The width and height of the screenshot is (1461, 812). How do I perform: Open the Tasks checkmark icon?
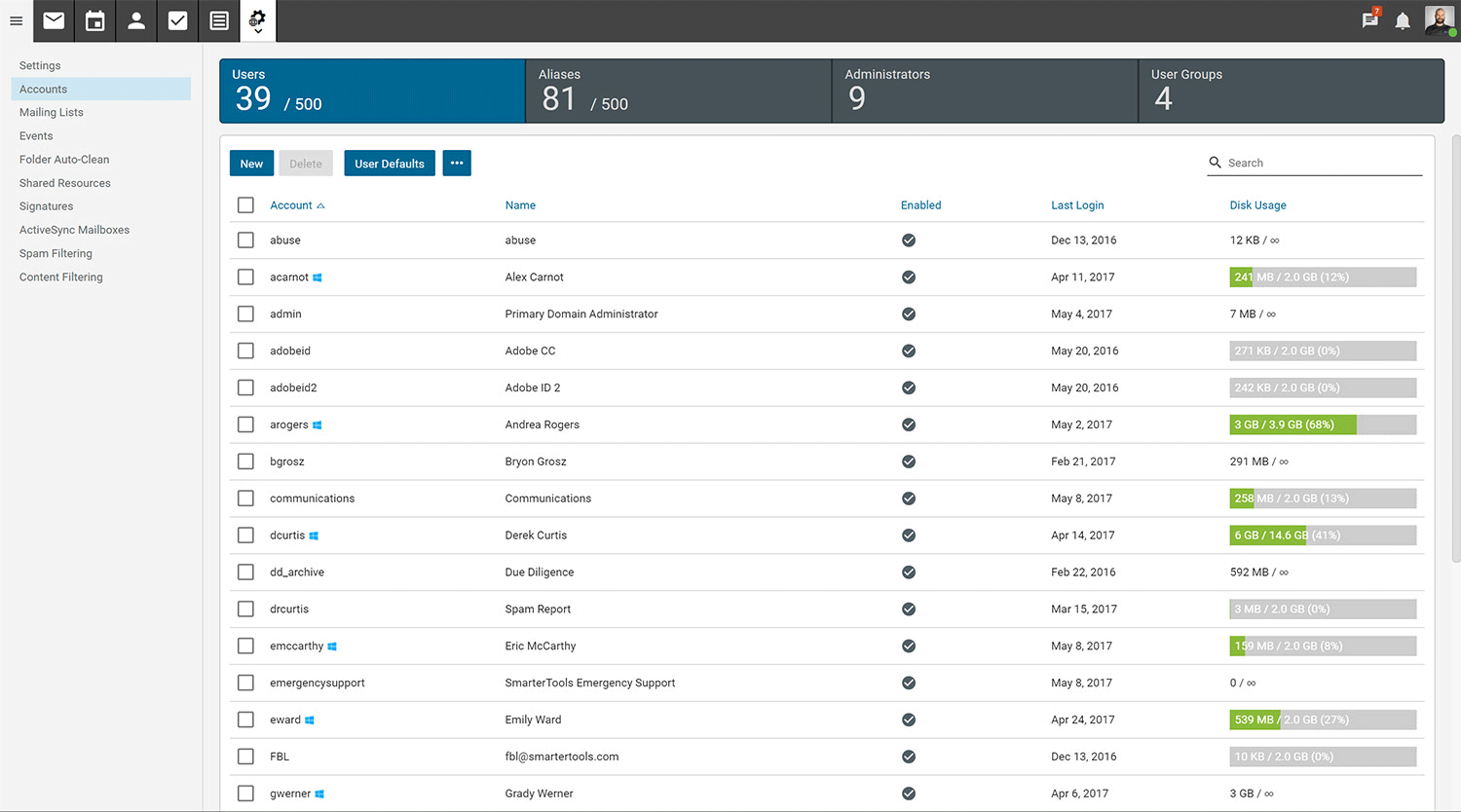pyautogui.click(x=177, y=20)
